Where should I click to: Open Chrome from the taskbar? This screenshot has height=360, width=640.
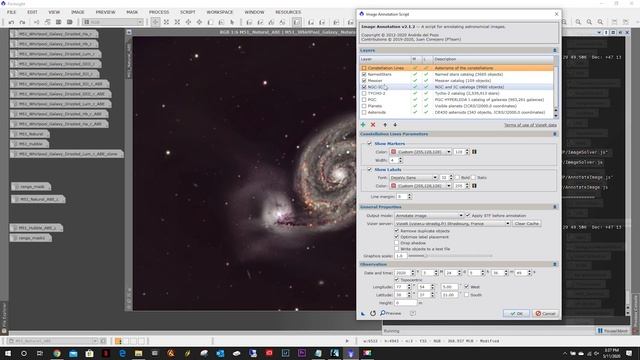(57, 353)
